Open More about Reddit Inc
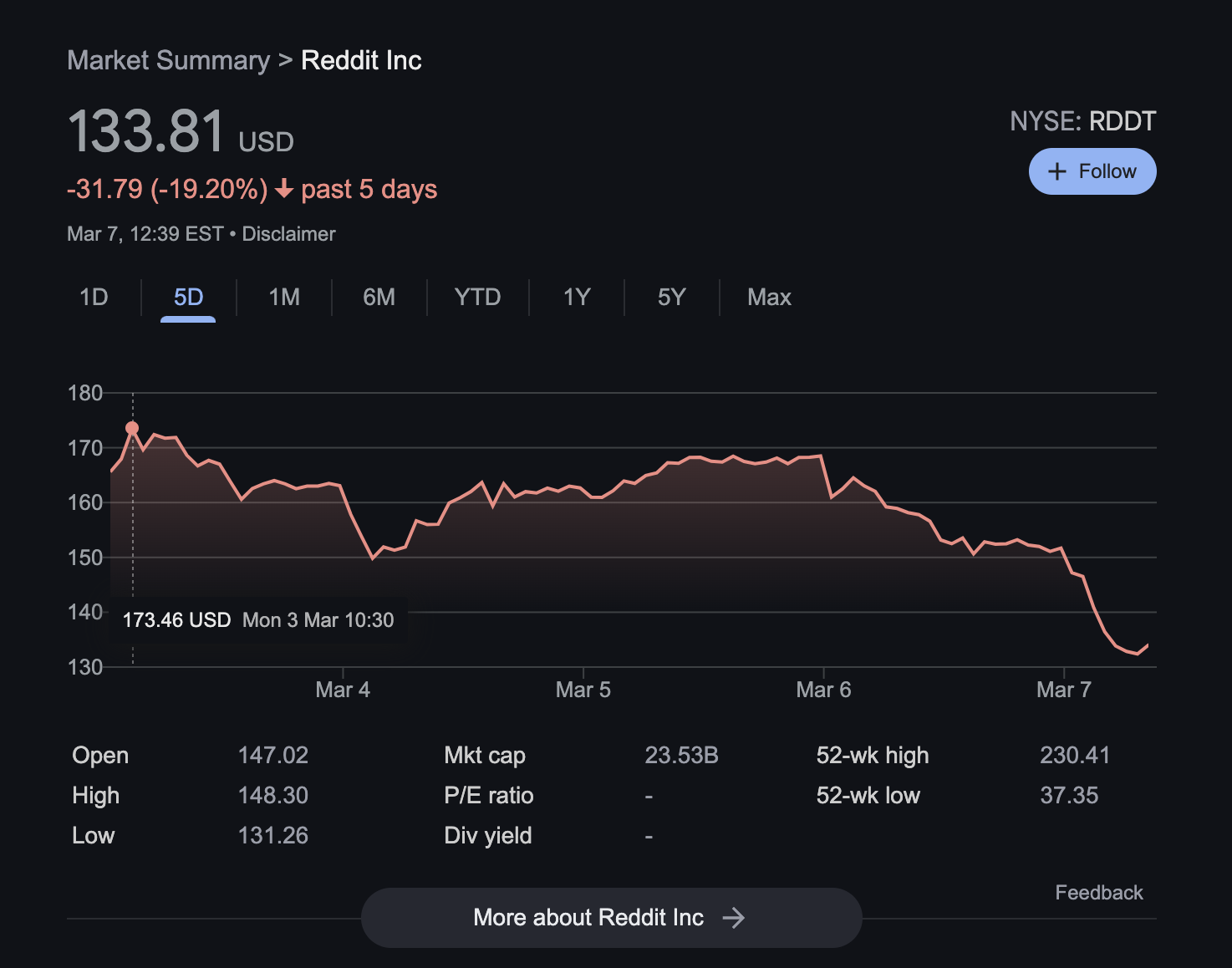 coord(612,918)
